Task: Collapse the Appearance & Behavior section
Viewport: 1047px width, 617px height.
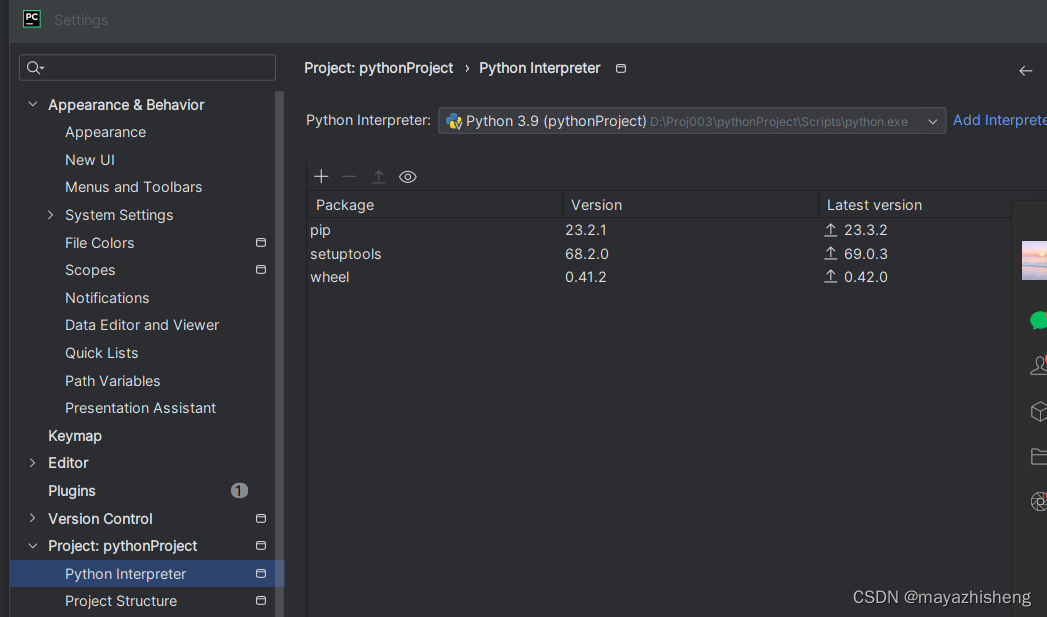Action: pyautogui.click(x=33, y=104)
